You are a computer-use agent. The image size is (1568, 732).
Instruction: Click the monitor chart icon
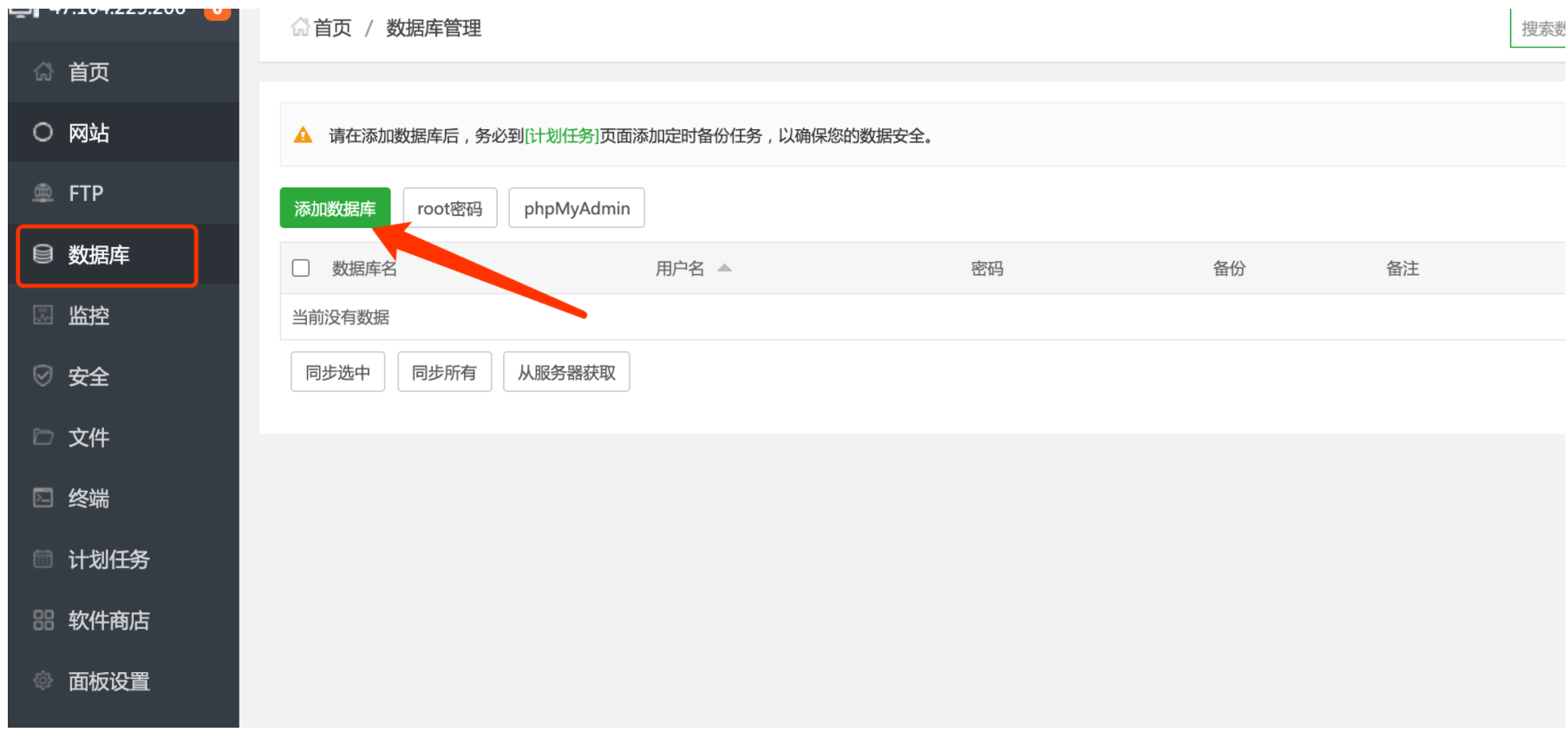43,315
